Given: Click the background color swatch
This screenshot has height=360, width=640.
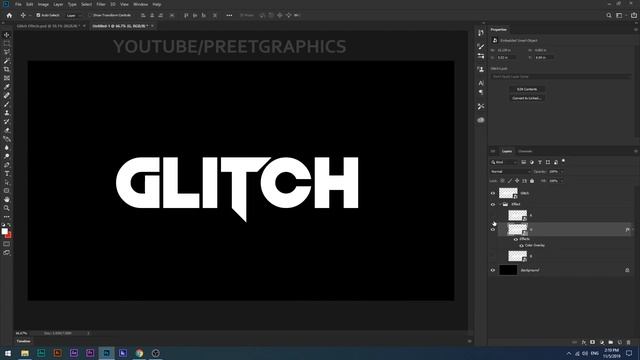Looking at the screenshot, I should (9, 235).
